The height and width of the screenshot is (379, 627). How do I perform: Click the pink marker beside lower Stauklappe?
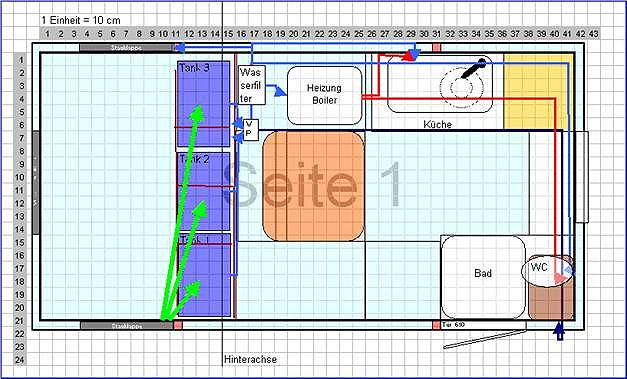(178, 325)
